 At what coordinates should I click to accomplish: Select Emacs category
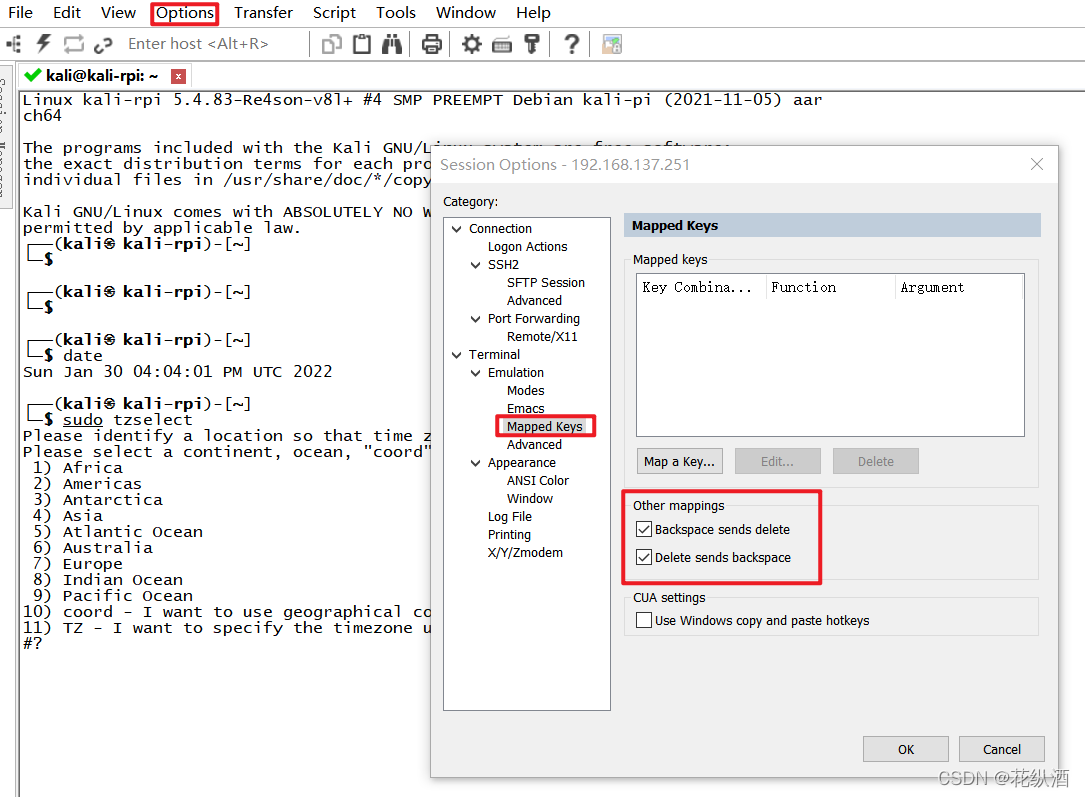(525, 409)
